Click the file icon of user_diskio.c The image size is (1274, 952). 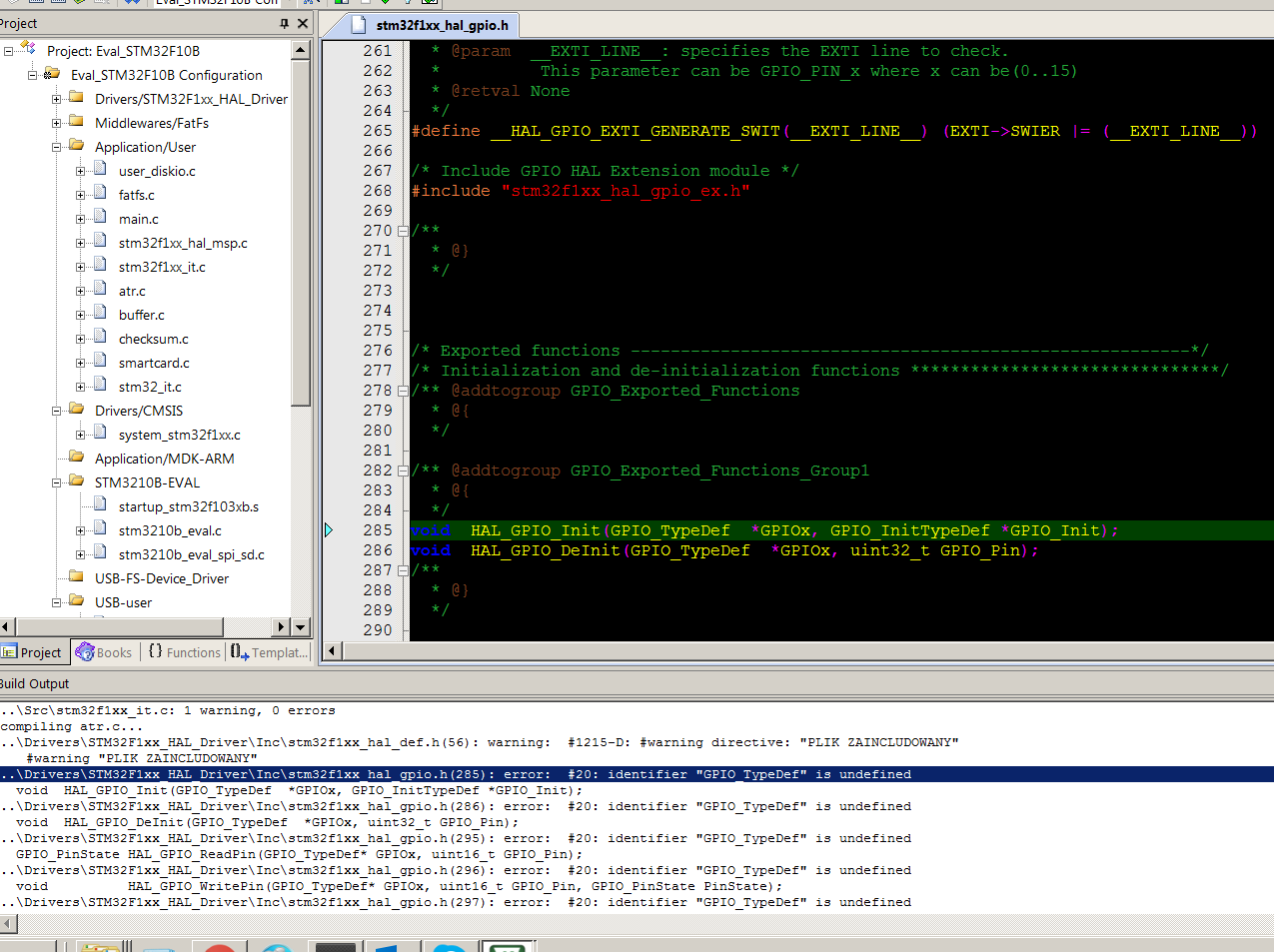100,170
